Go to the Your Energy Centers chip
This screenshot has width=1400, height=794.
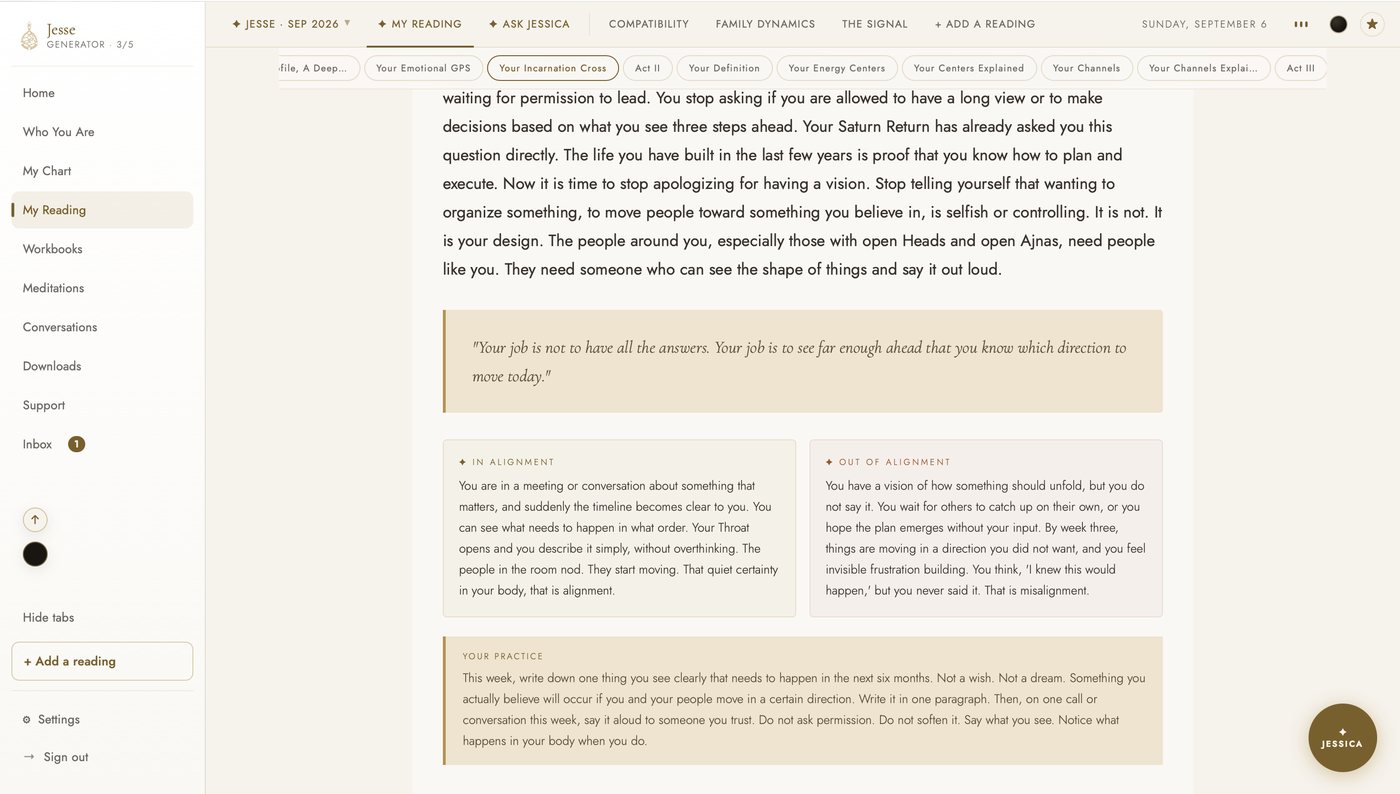tap(837, 68)
